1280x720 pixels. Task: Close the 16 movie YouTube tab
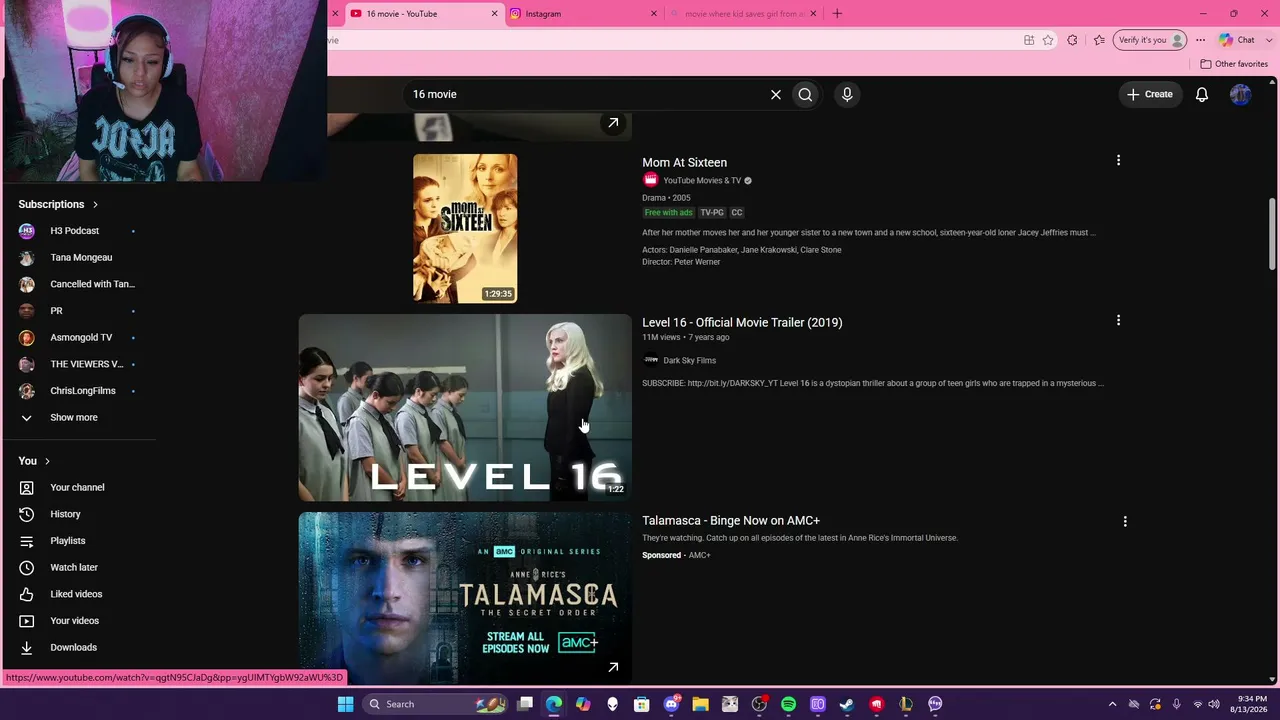[494, 14]
